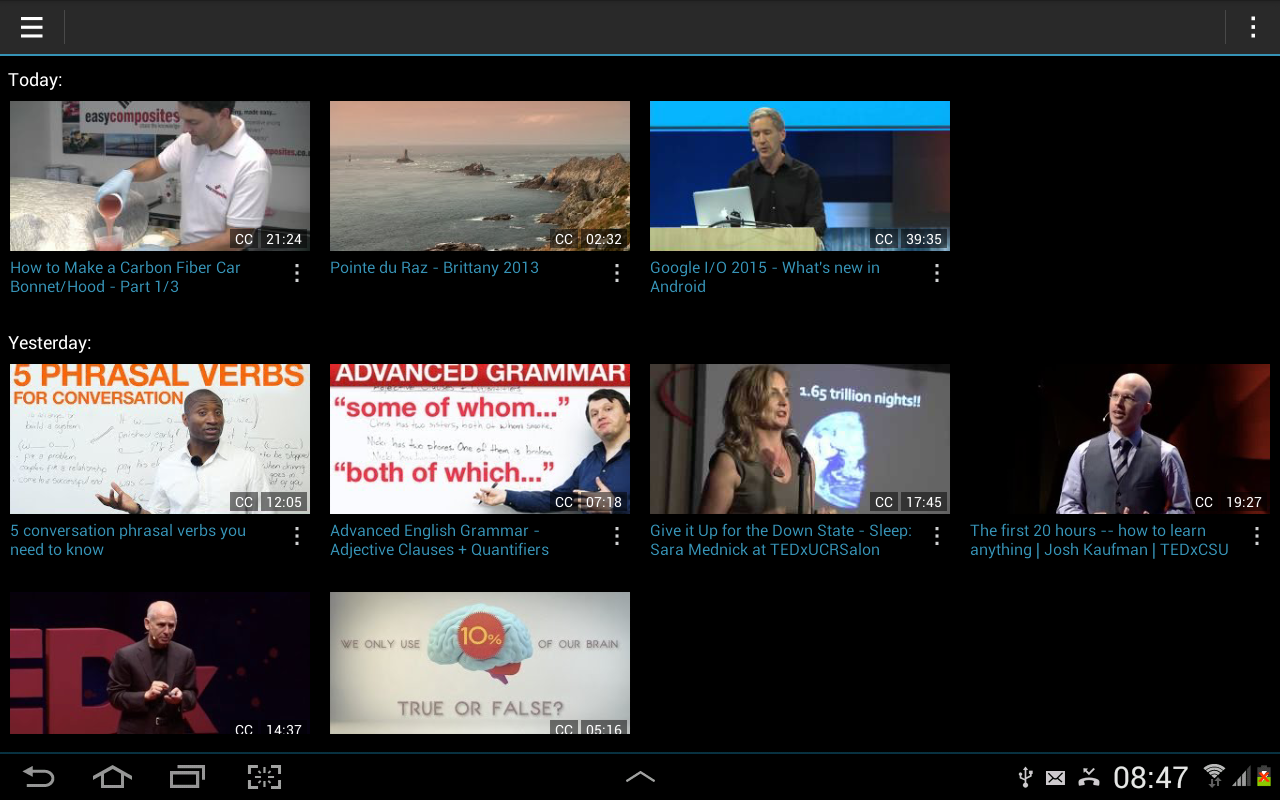1280x800 pixels.
Task: Play the TEDx speaker thumbnail lasting 14:37
Action: (160, 663)
